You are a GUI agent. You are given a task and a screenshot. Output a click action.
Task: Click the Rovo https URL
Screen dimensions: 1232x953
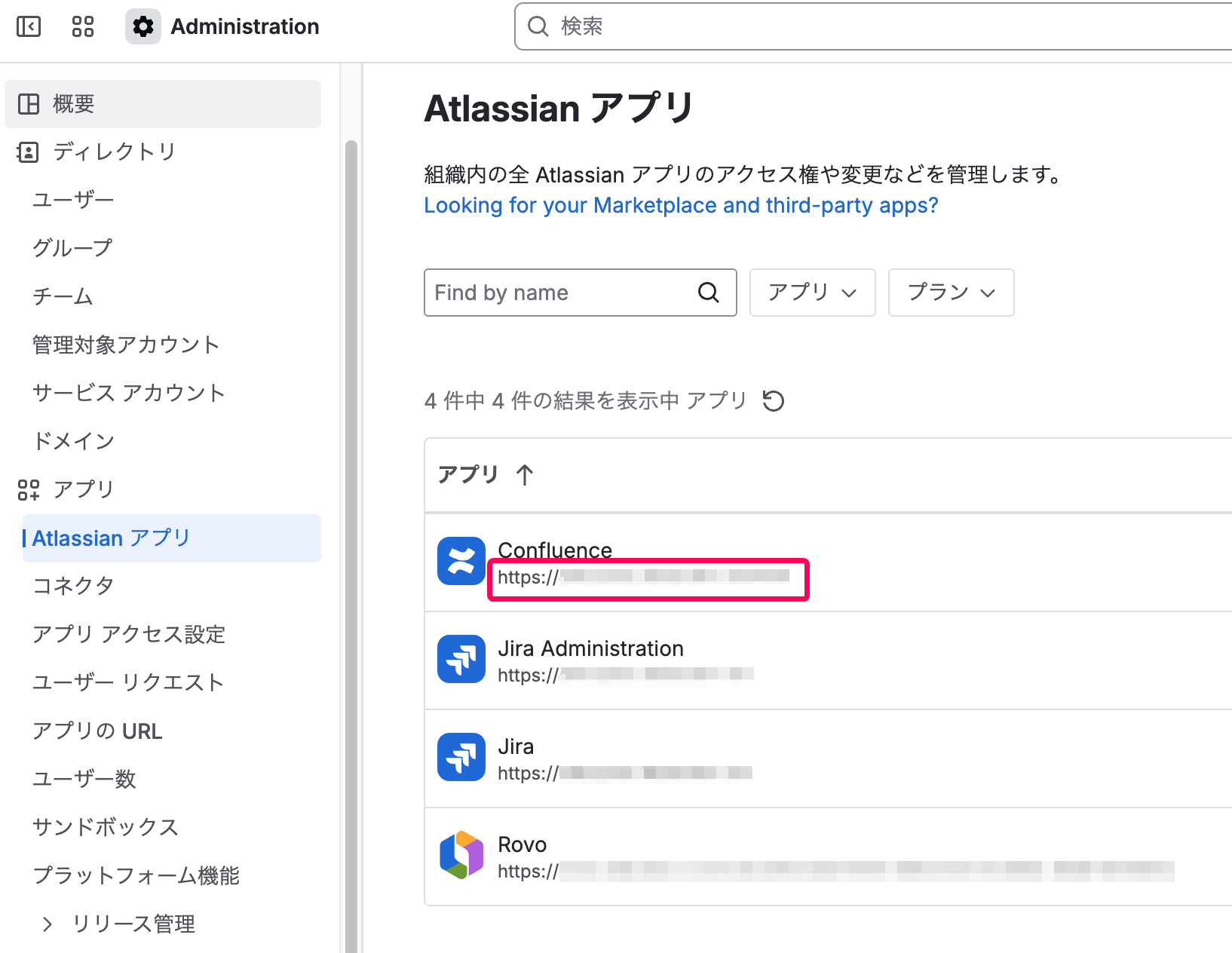(x=836, y=872)
